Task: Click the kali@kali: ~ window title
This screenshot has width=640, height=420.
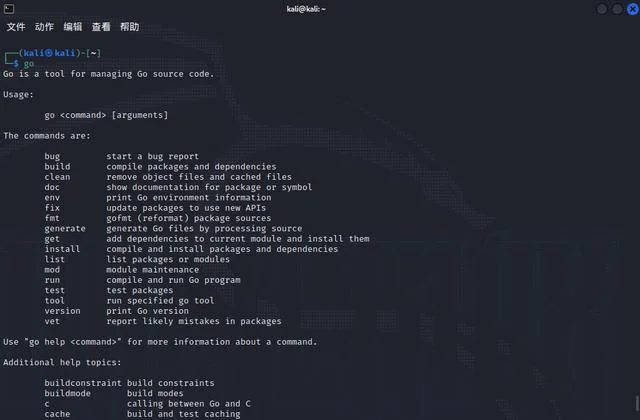Action: pyautogui.click(x=306, y=9)
